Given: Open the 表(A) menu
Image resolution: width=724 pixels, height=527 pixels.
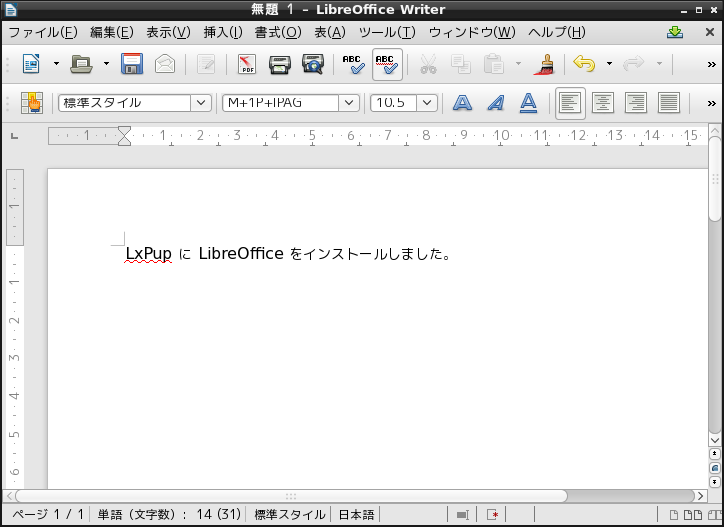Looking at the screenshot, I should [330, 32].
